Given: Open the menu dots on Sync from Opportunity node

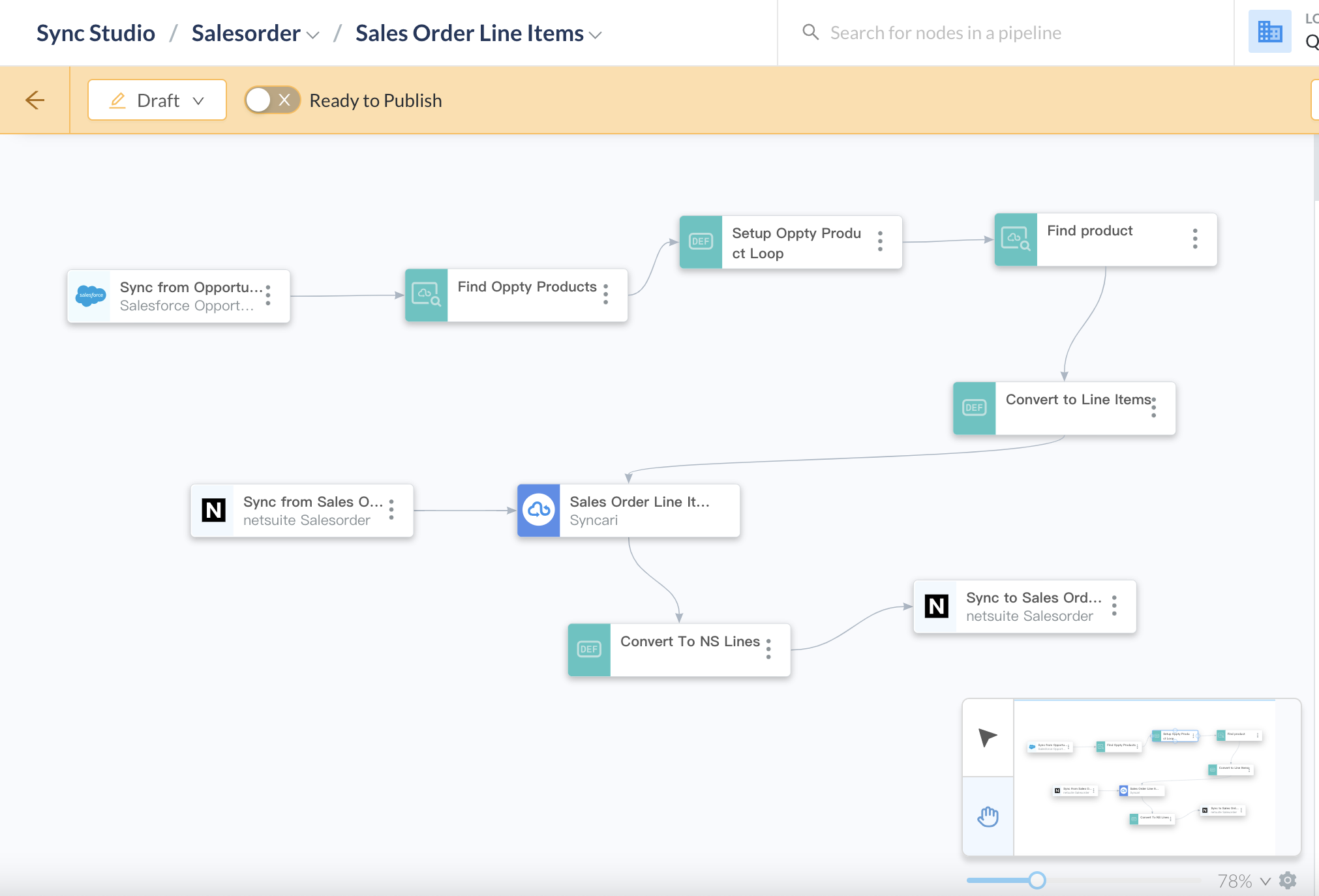Looking at the screenshot, I should click(x=268, y=295).
